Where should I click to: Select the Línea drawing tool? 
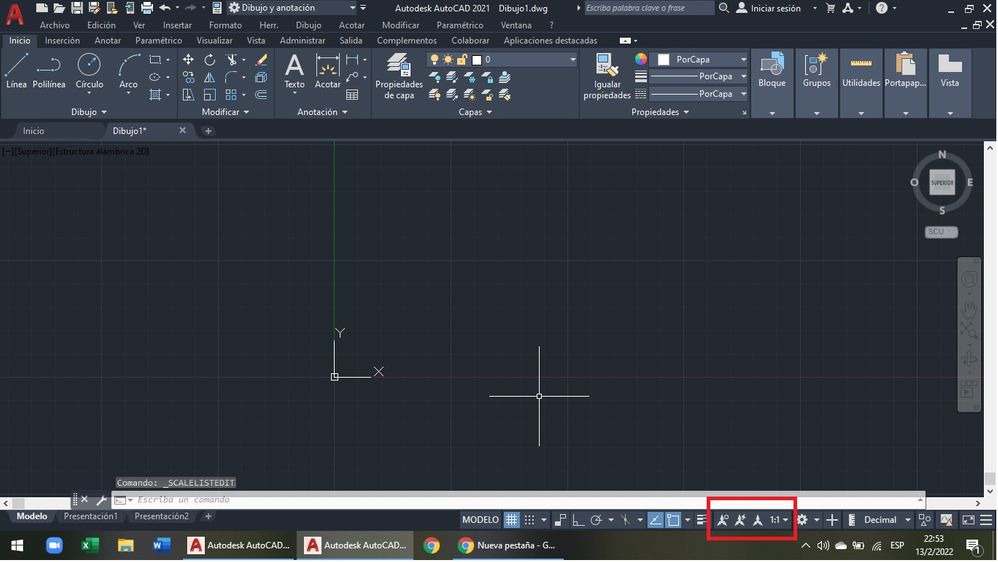(17, 71)
